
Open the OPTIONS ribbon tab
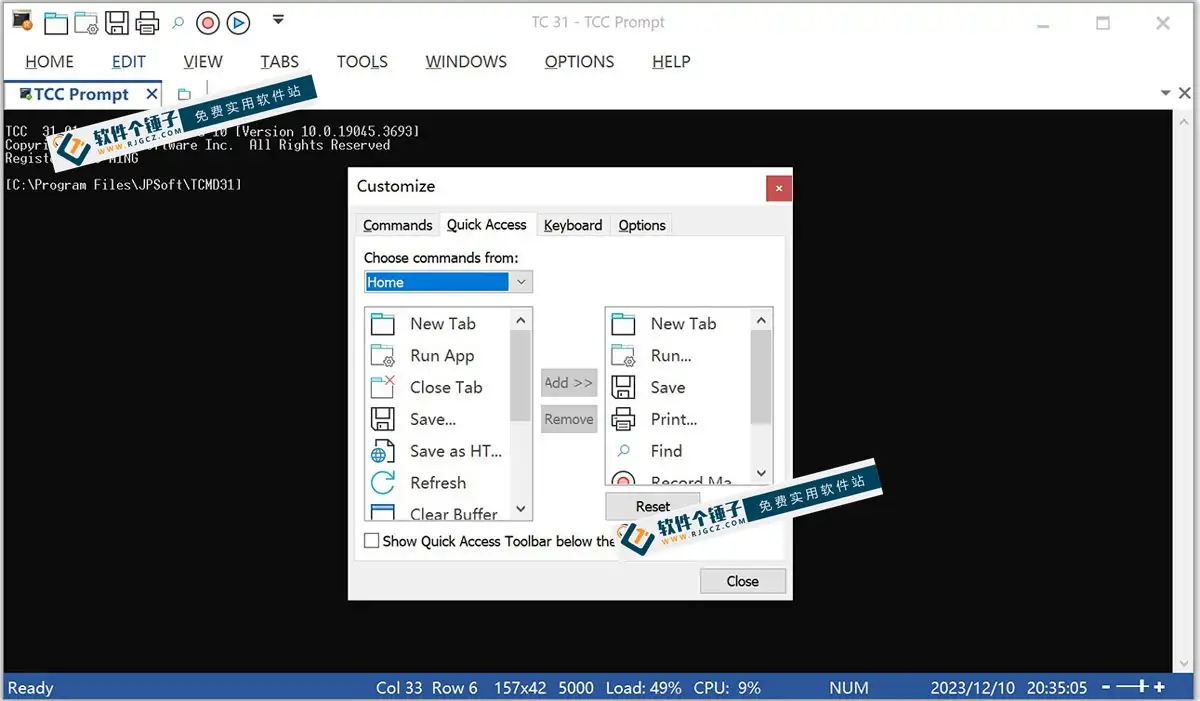point(579,62)
